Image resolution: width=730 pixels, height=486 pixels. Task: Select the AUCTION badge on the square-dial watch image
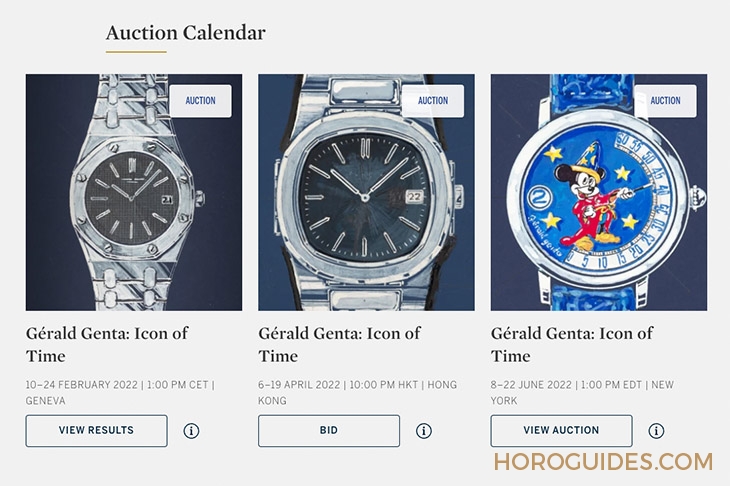point(433,101)
